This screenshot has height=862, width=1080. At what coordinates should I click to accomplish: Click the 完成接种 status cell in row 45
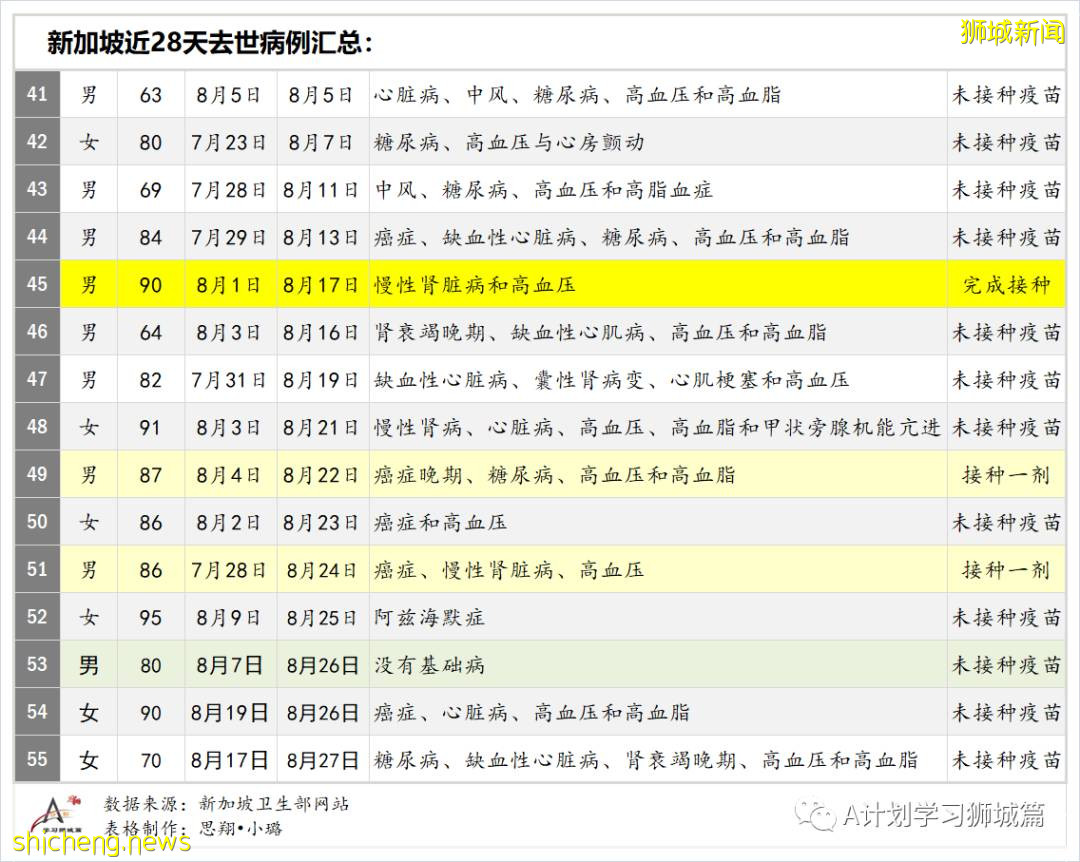[x=1007, y=285]
